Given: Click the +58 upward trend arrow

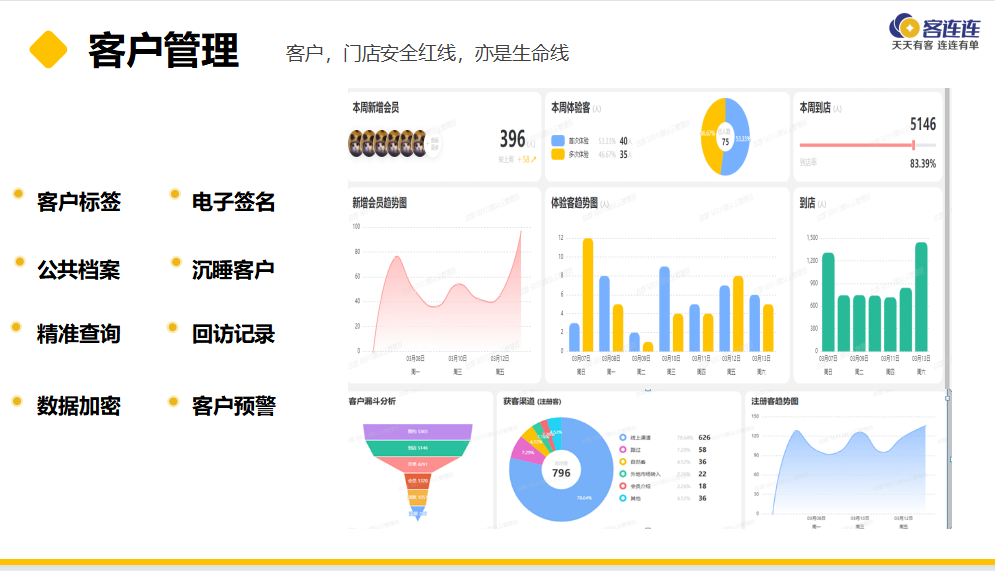Looking at the screenshot, I should [534, 159].
